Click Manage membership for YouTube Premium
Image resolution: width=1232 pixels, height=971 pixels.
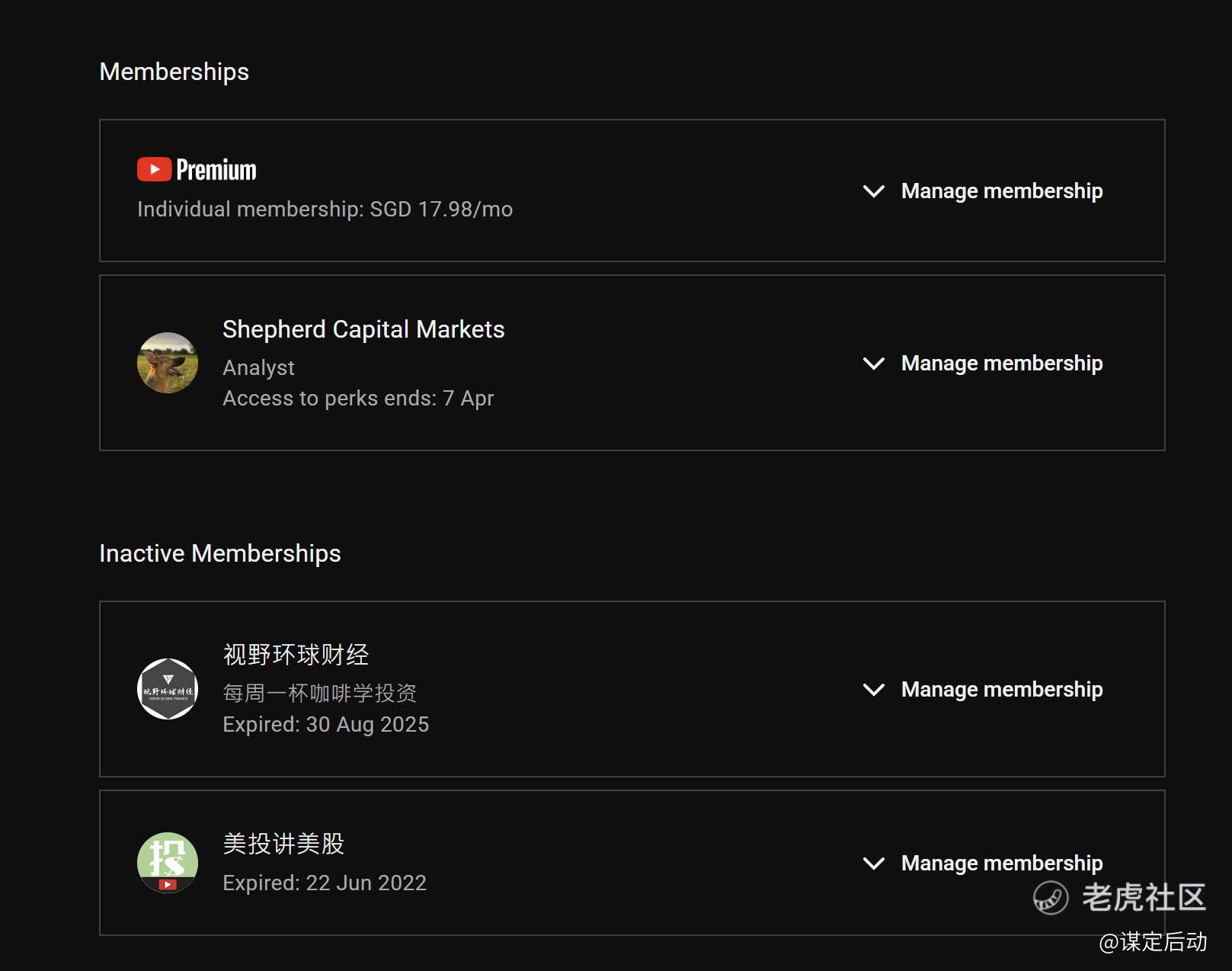pos(1001,191)
